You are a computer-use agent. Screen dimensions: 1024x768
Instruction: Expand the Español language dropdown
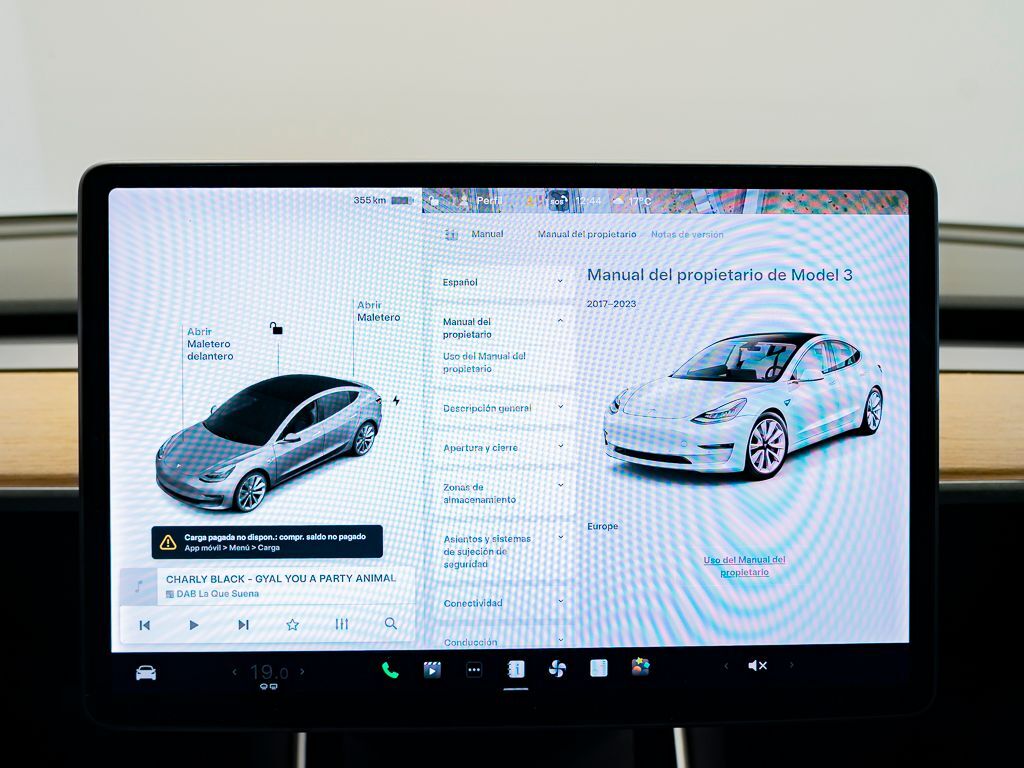tap(503, 283)
